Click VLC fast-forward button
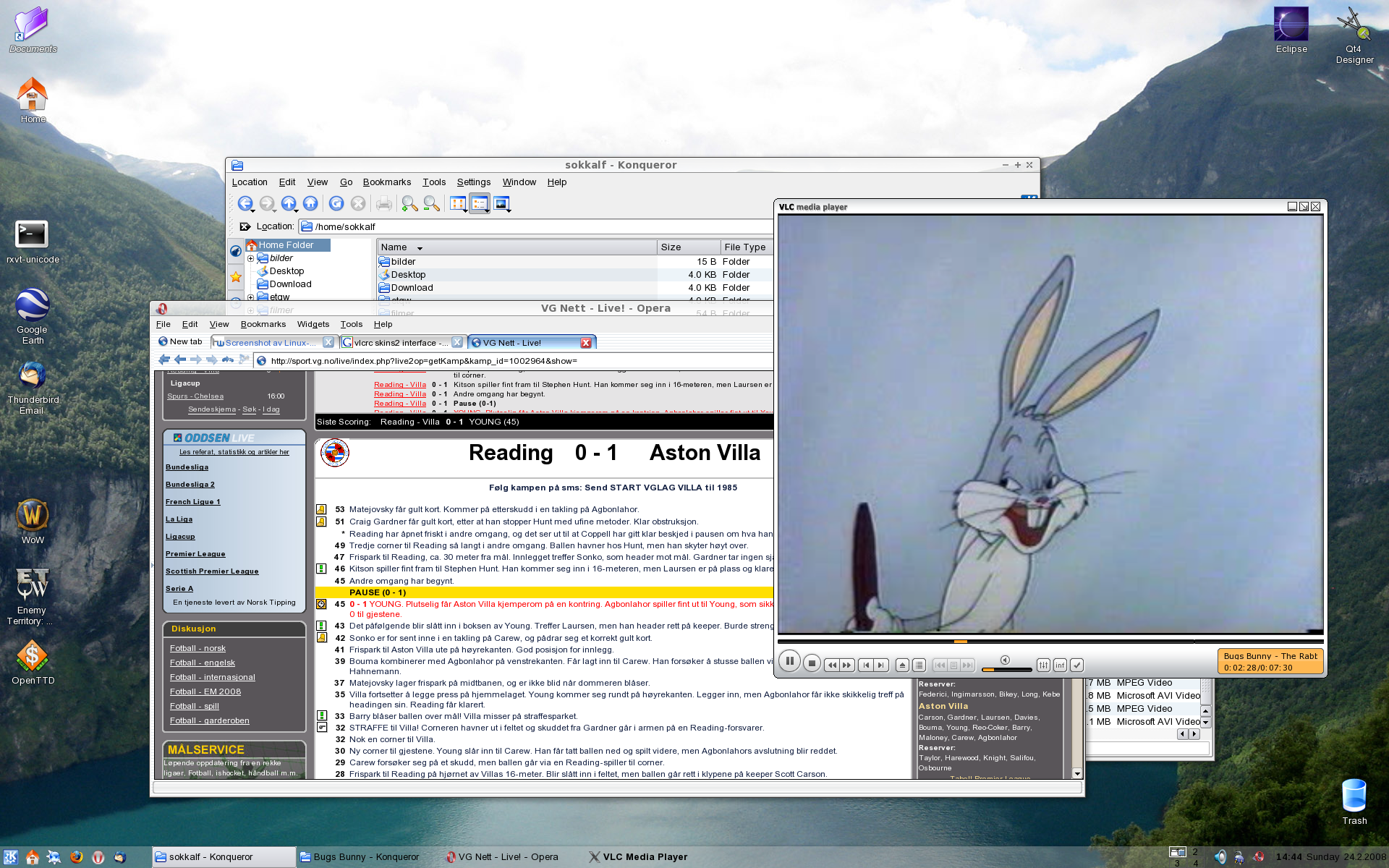Image resolution: width=1389 pixels, height=868 pixels. click(x=847, y=665)
